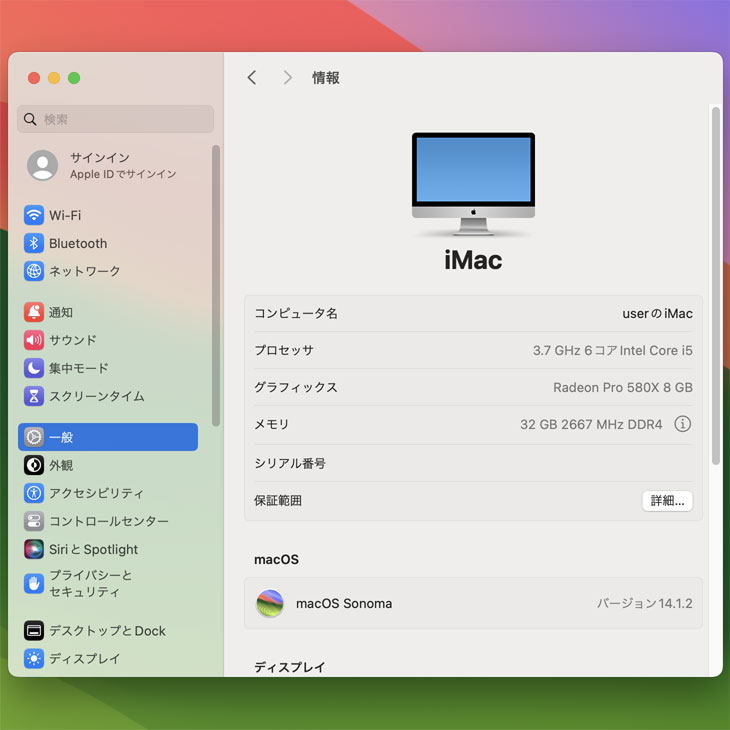Click the main pane vertical scrollbar
This screenshot has width=730, height=730.
tap(715, 285)
